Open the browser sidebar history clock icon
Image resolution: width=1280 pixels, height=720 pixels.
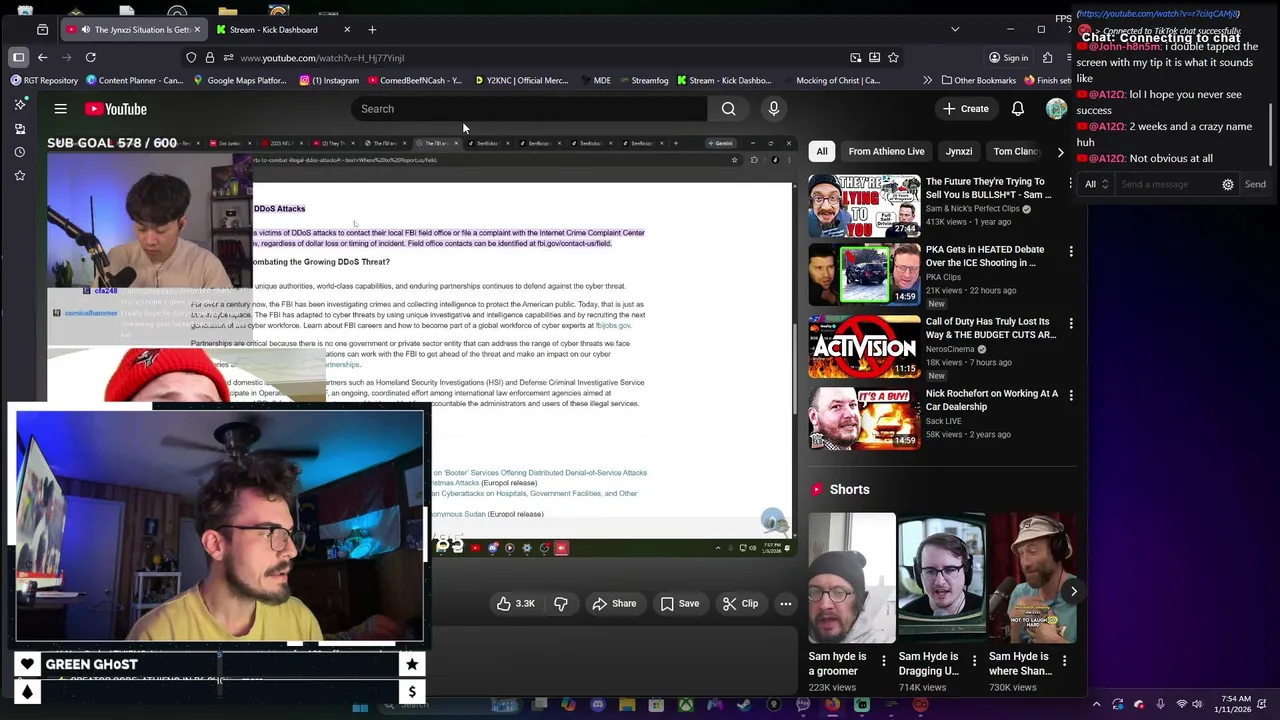[20, 152]
